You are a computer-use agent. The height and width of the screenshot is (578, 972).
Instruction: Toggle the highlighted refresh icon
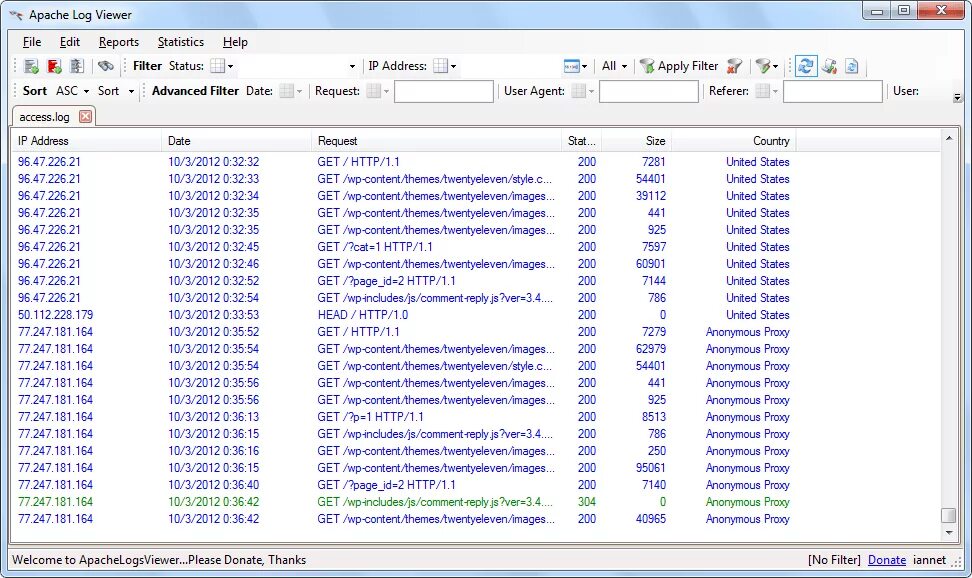pos(806,66)
